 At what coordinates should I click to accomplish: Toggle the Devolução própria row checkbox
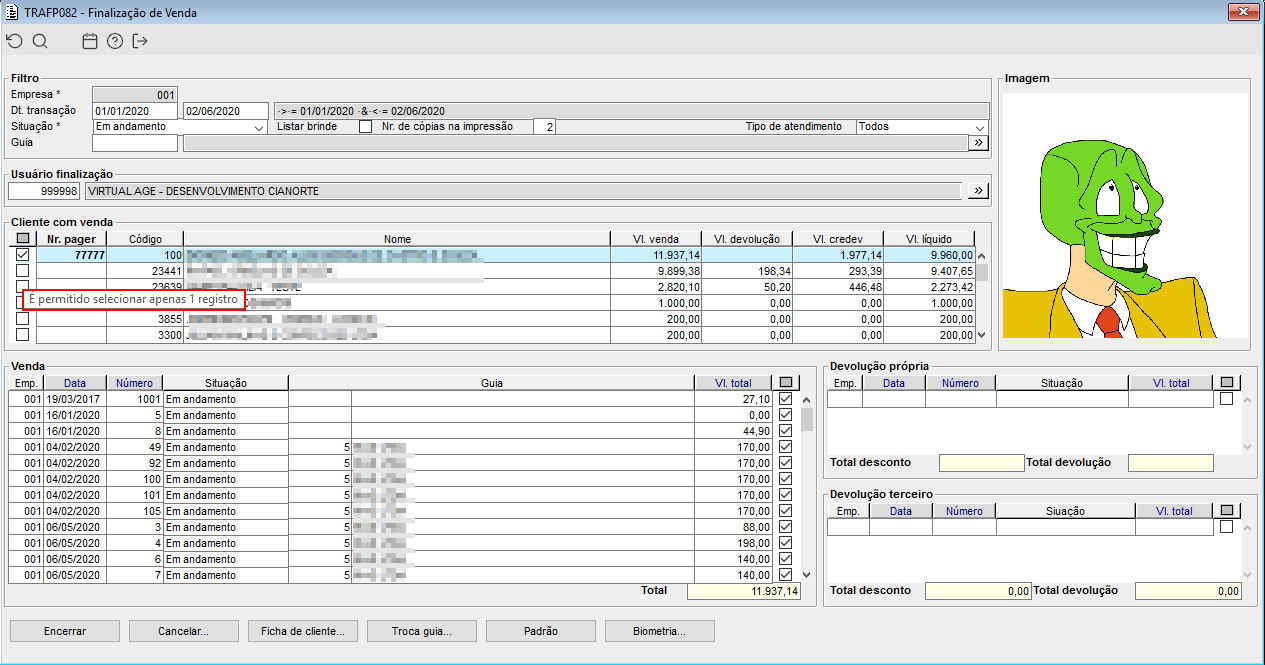click(1227, 399)
